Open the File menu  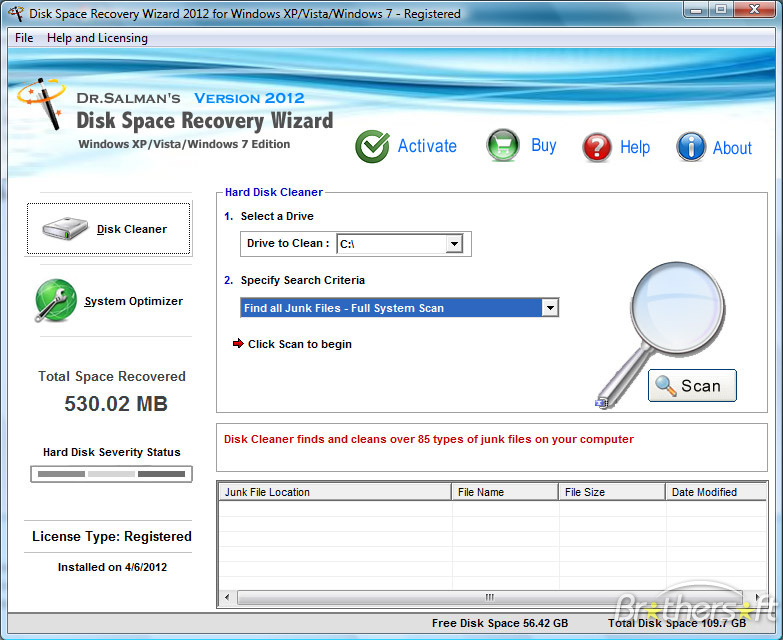24,38
